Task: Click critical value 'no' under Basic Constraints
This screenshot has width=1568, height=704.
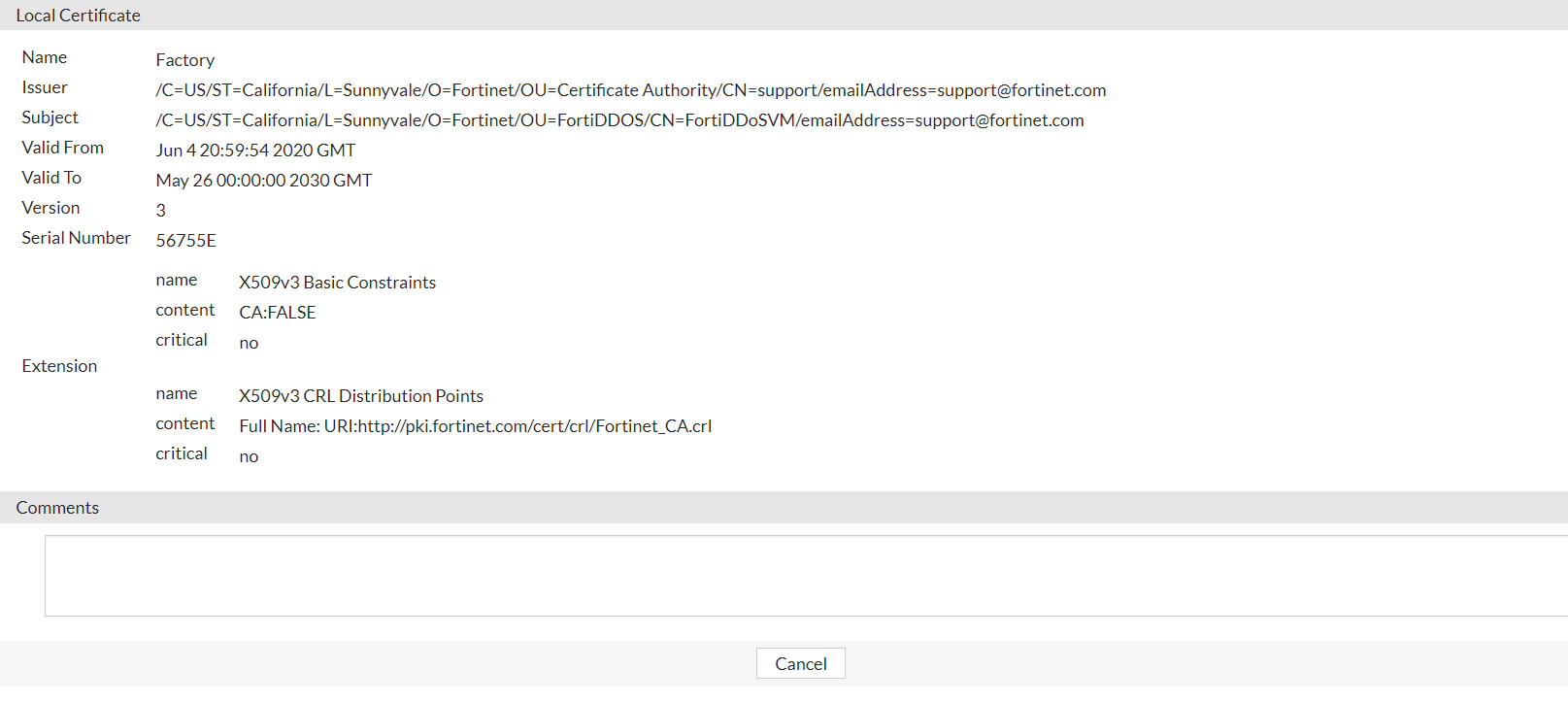Action: [x=249, y=344]
